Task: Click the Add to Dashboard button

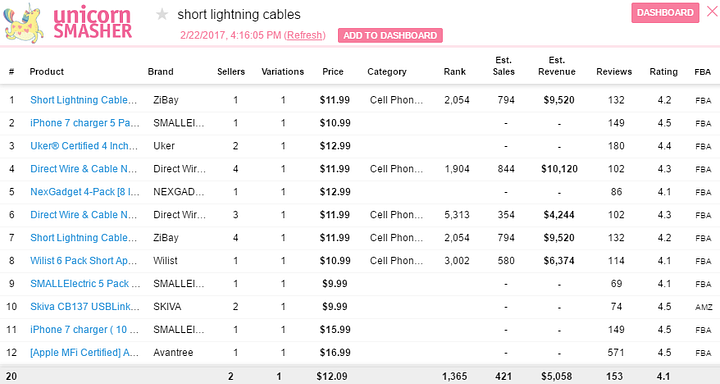Action: pyautogui.click(x=390, y=35)
